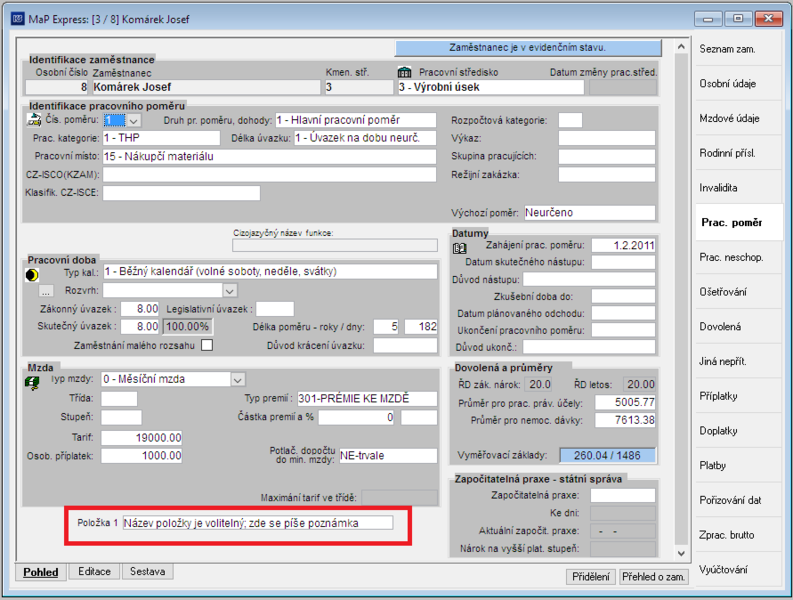
Task: Open the Invalidita section
Action: point(738,188)
